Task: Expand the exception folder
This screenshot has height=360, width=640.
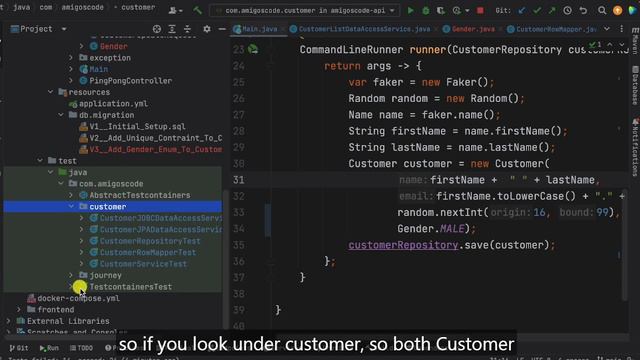Action: [71, 58]
